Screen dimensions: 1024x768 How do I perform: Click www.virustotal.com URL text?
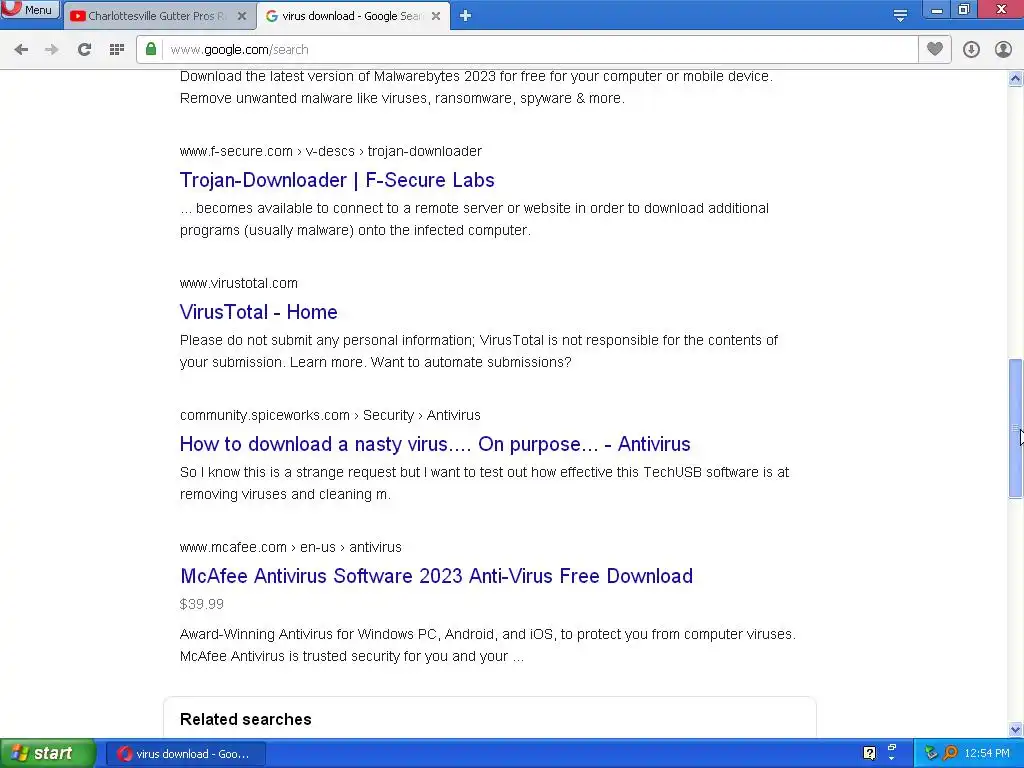point(238,283)
